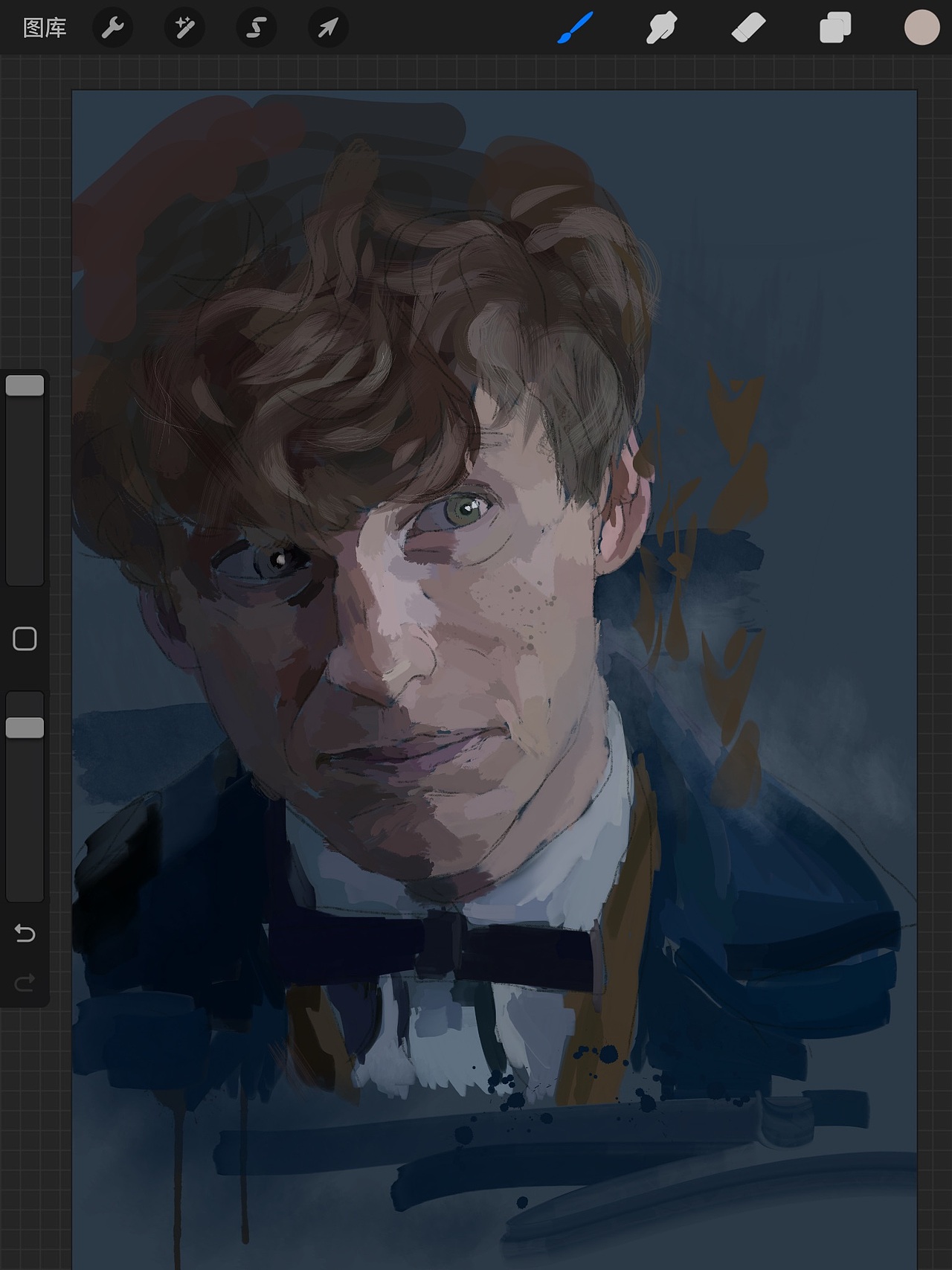
Task: Open the 图库 gallery
Action: 45,28
